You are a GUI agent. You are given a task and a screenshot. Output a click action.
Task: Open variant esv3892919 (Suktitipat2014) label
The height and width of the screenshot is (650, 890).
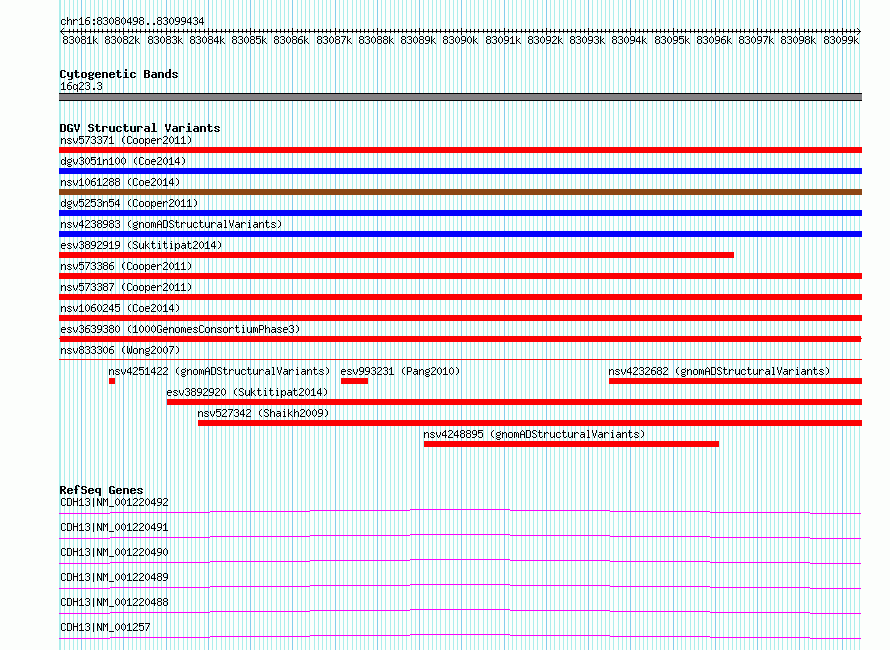141,245
